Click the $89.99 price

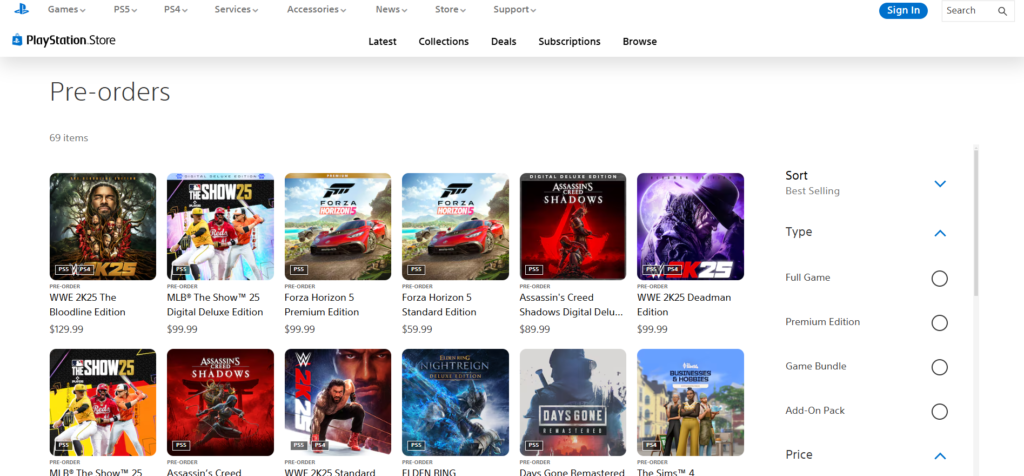(x=535, y=329)
